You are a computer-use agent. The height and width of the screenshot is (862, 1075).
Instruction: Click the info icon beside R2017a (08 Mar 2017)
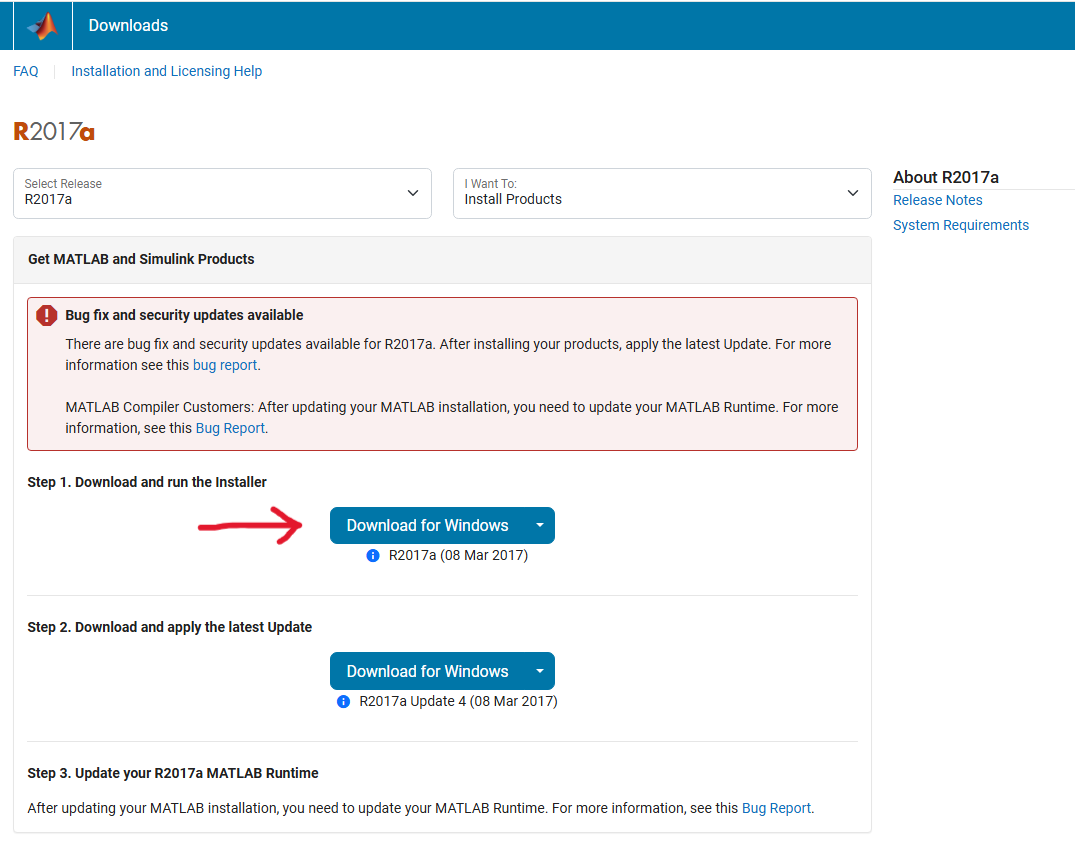tap(373, 555)
